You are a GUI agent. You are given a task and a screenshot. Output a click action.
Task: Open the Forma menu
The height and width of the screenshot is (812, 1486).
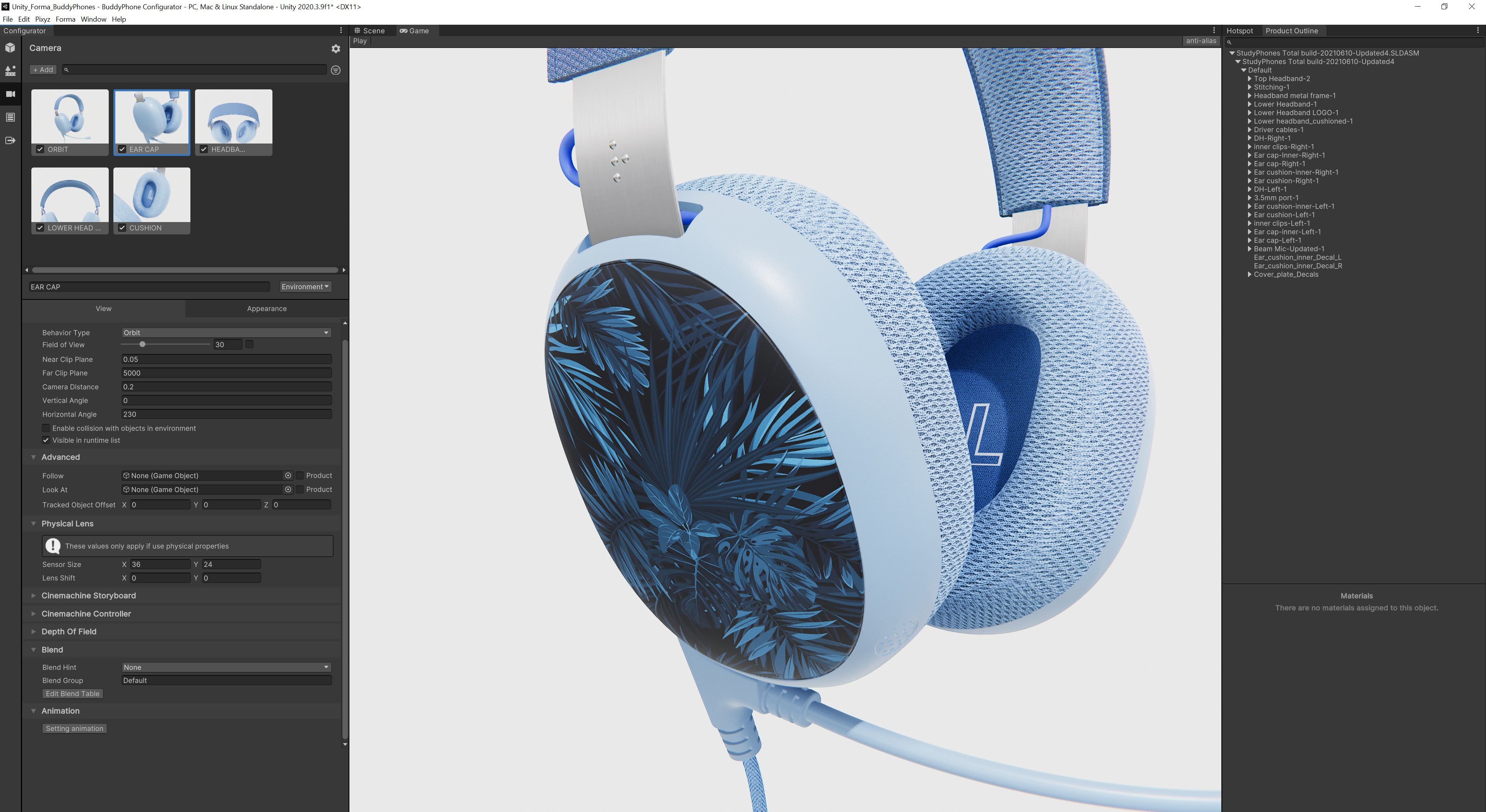[65, 19]
